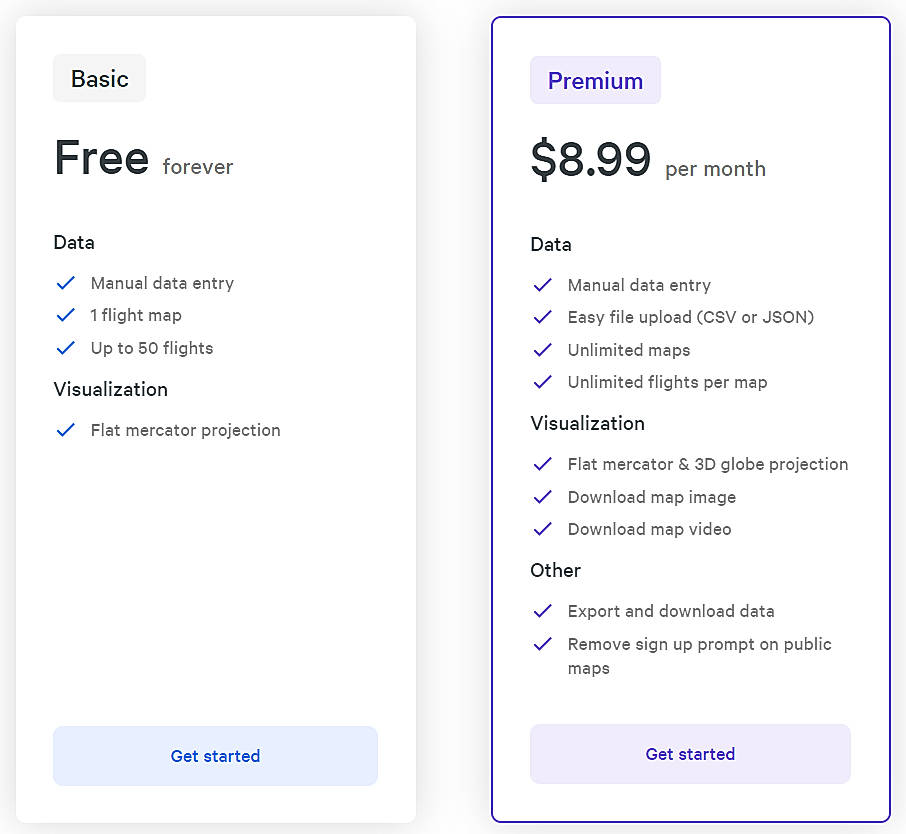
Task: Click the checkmark beside Download map video
Action: coord(543,529)
